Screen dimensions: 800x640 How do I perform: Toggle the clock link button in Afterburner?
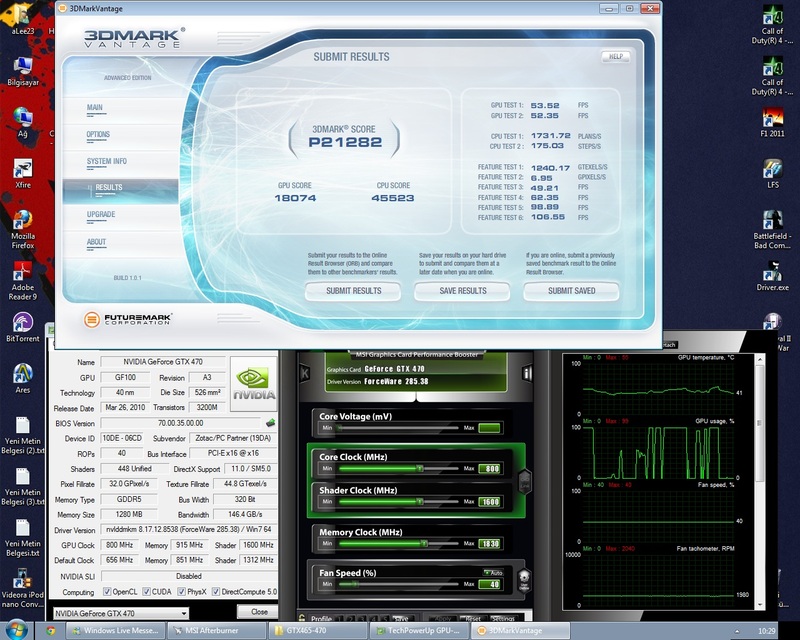point(524,481)
